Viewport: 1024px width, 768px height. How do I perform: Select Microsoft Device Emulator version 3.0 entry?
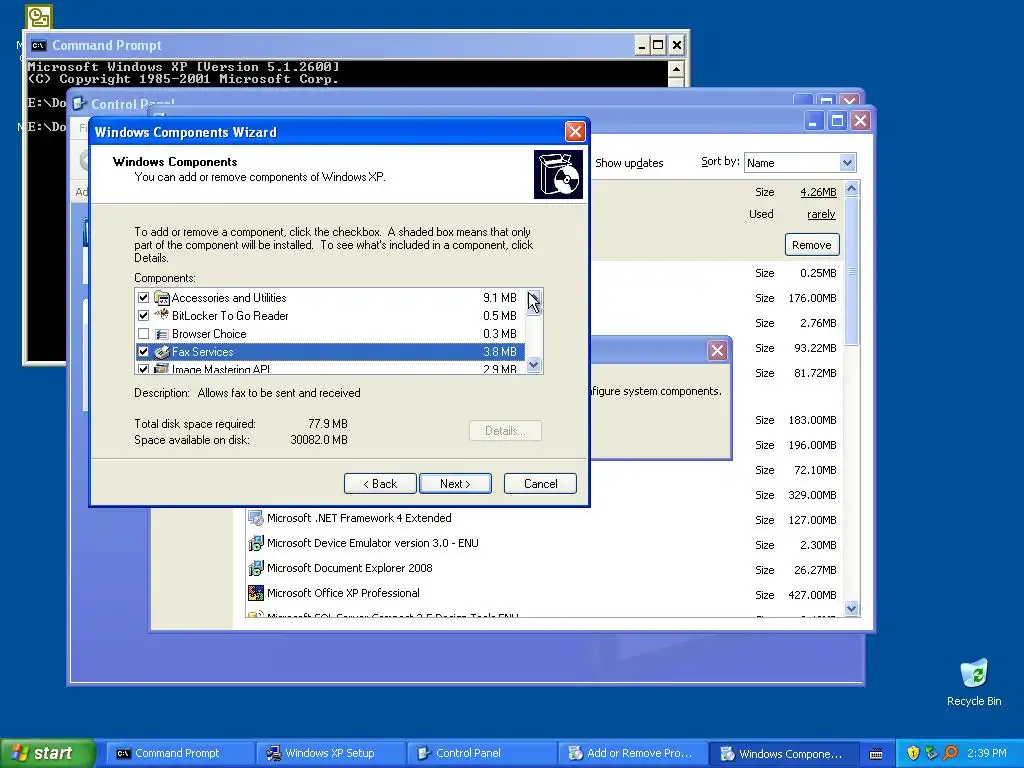pyautogui.click(x=372, y=543)
